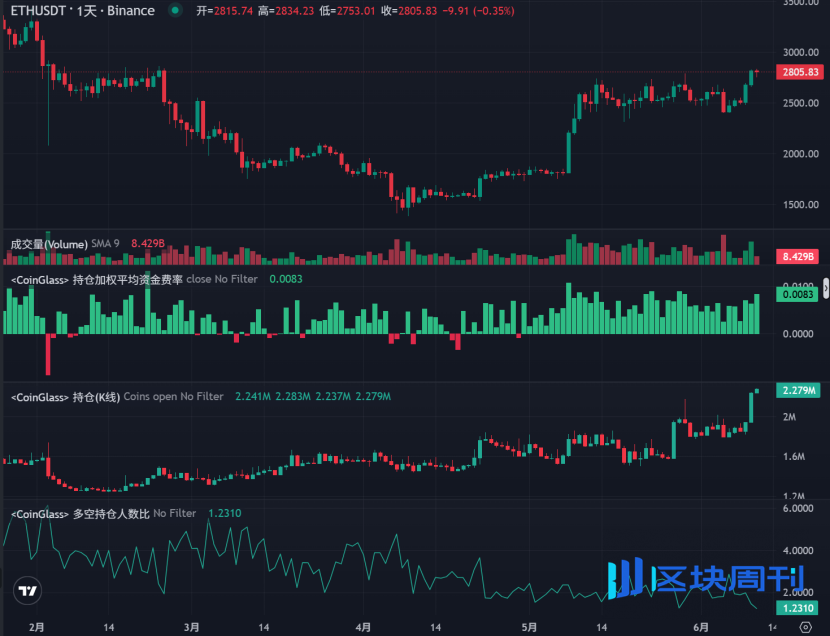Click the 4.0000 ratio axis label
The height and width of the screenshot is (636, 830).
[798, 550]
